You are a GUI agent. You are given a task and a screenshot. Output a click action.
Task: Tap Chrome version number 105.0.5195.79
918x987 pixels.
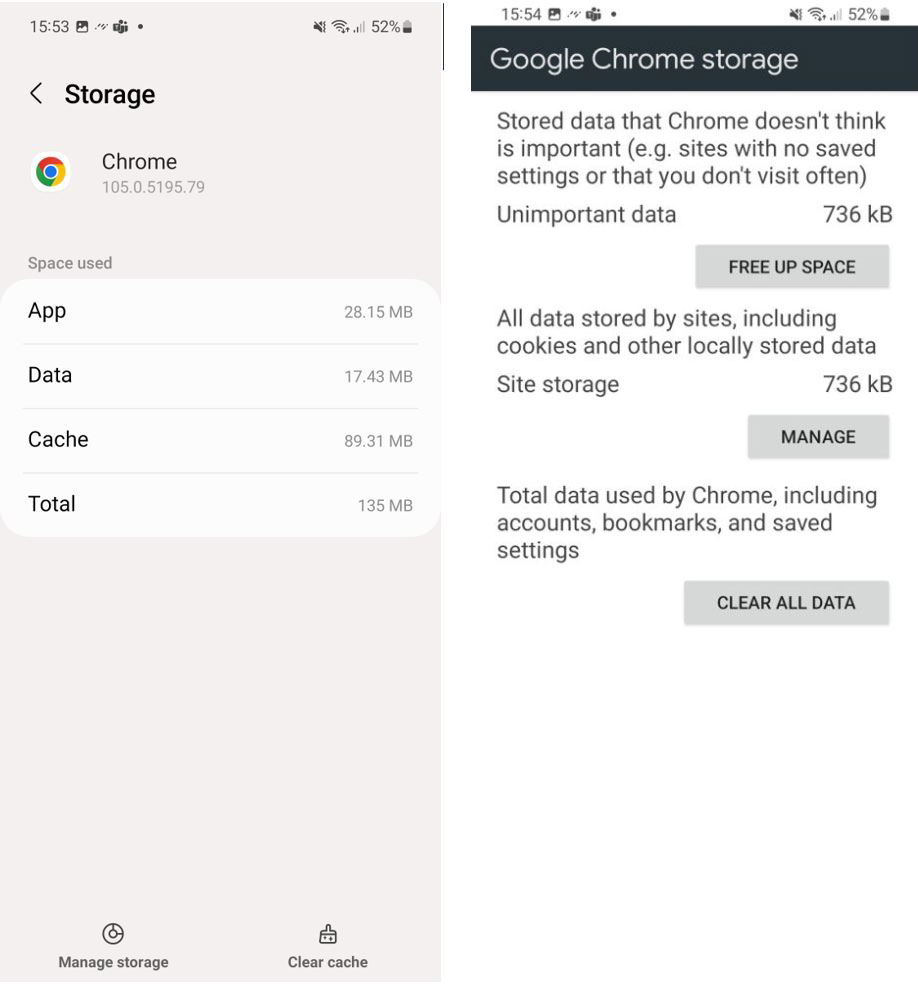click(x=153, y=187)
